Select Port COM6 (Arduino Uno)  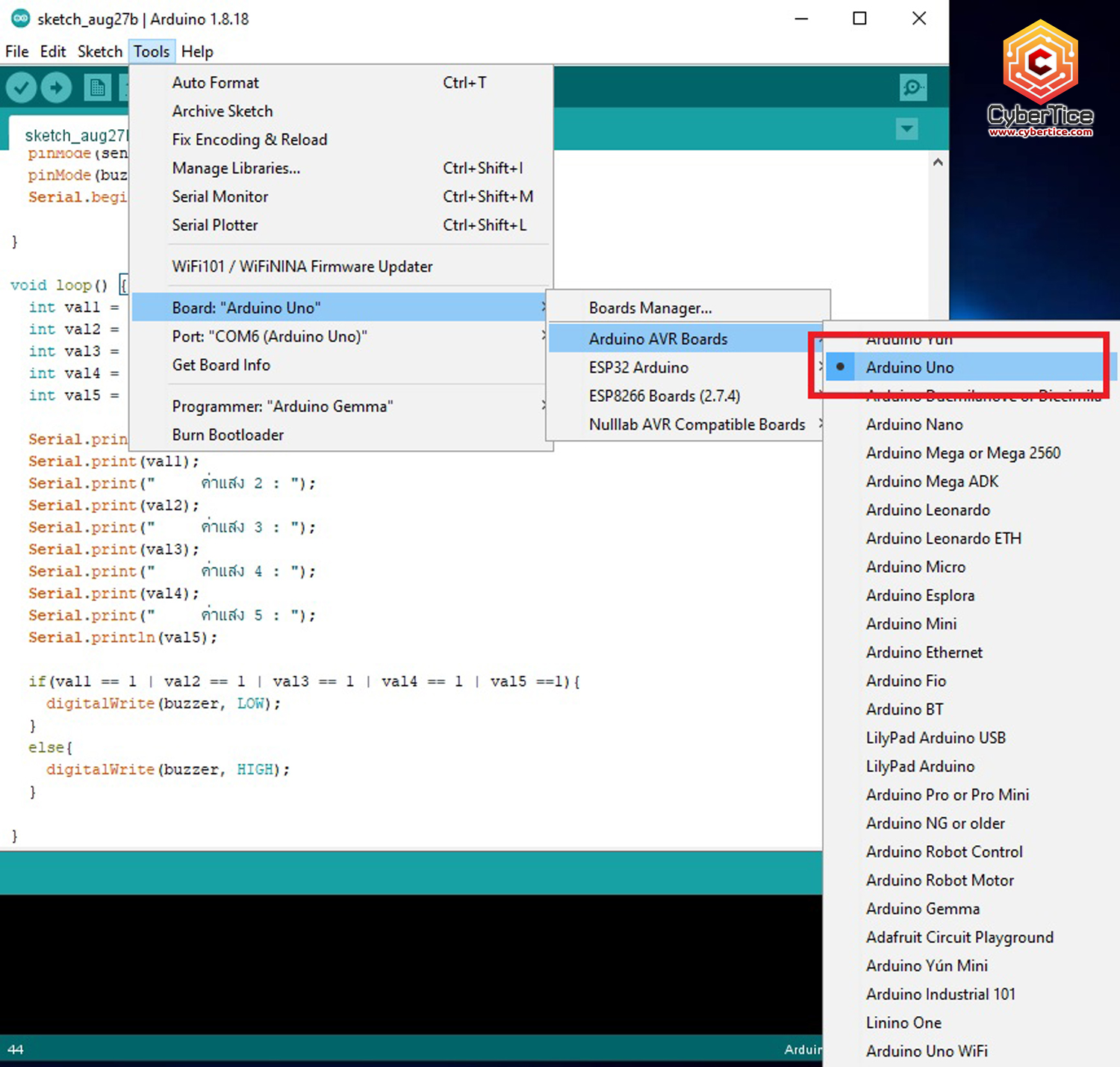click(270, 336)
